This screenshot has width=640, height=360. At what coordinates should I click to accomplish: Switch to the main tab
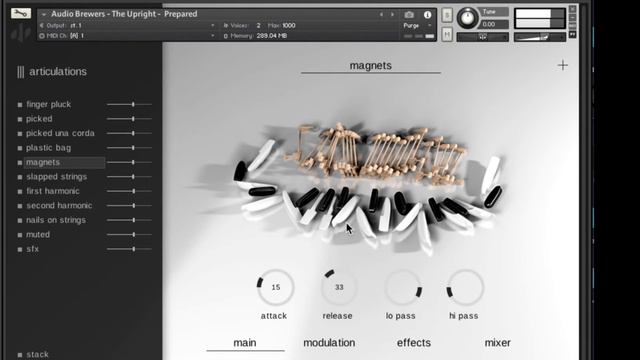point(245,343)
